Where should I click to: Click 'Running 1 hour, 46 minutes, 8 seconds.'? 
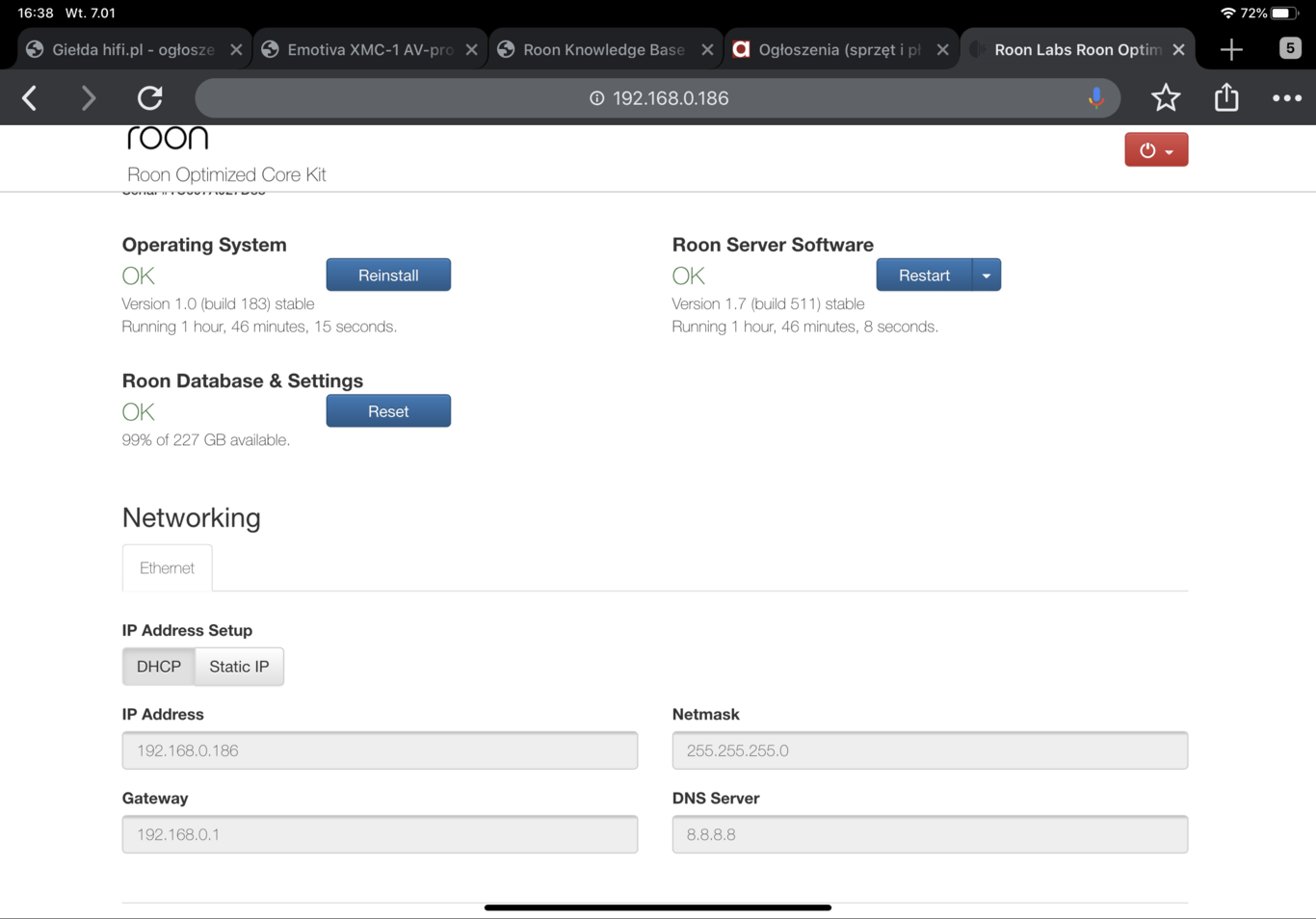pos(804,327)
